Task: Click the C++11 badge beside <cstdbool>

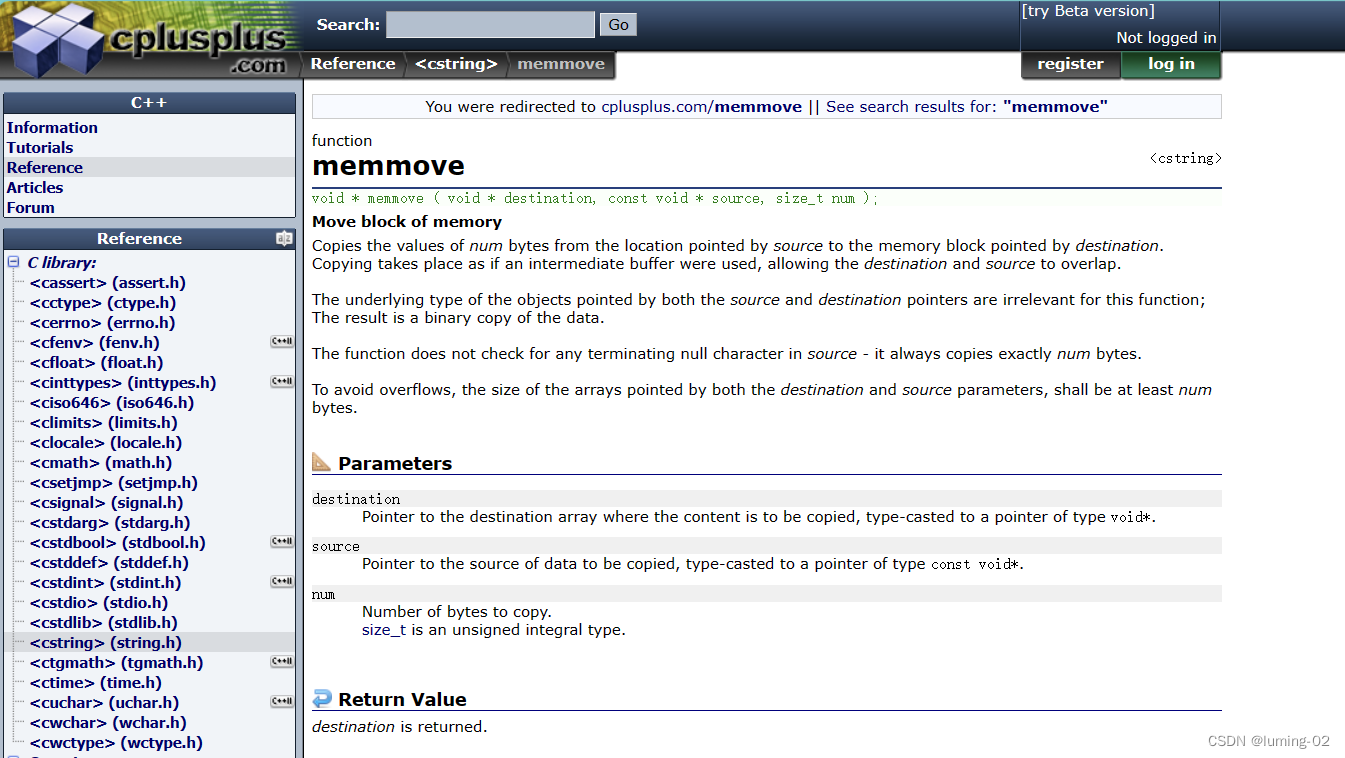Action: (x=281, y=541)
